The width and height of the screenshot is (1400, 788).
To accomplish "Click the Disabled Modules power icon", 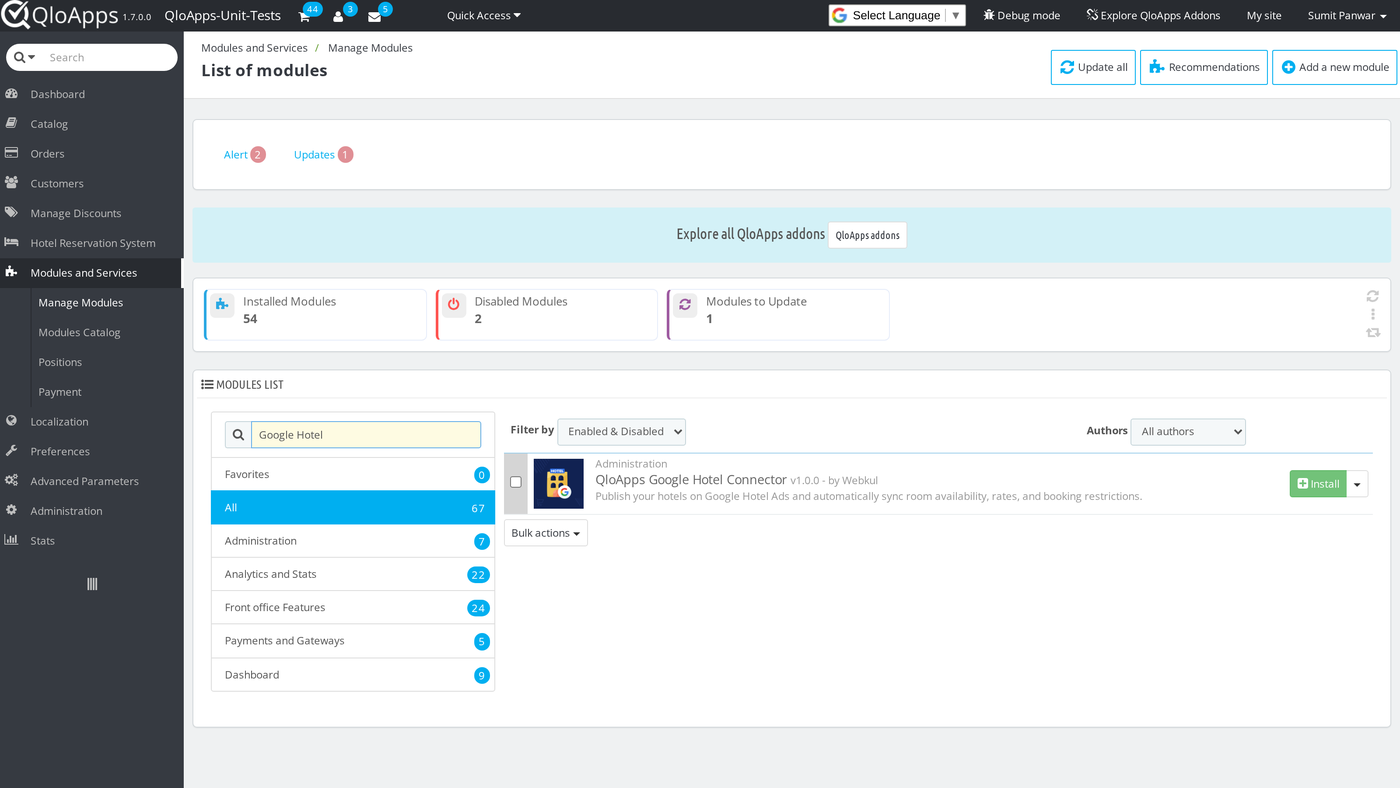I will click(x=454, y=304).
